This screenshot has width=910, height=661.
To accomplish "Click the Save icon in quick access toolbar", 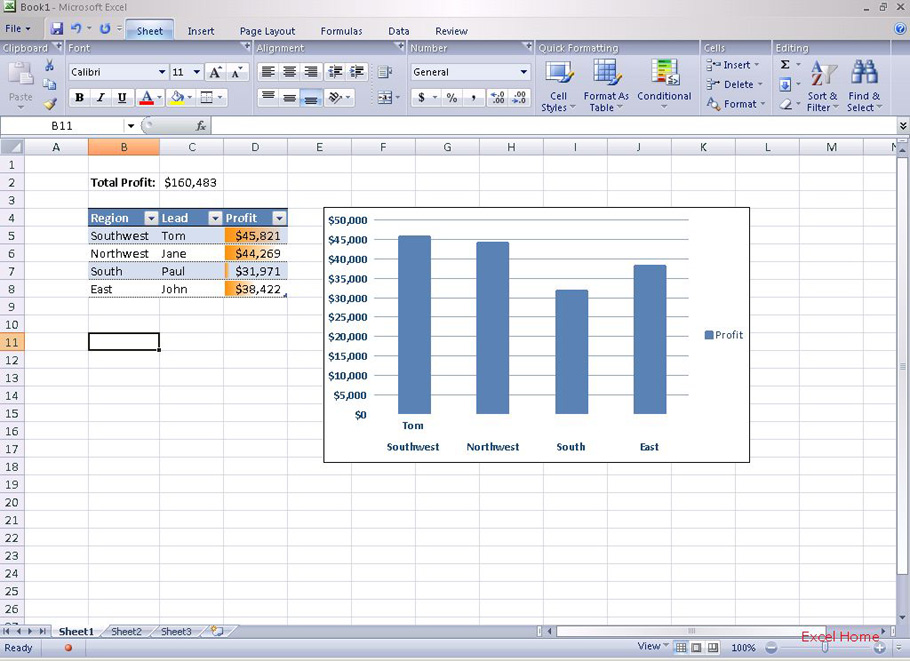I will (57, 30).
